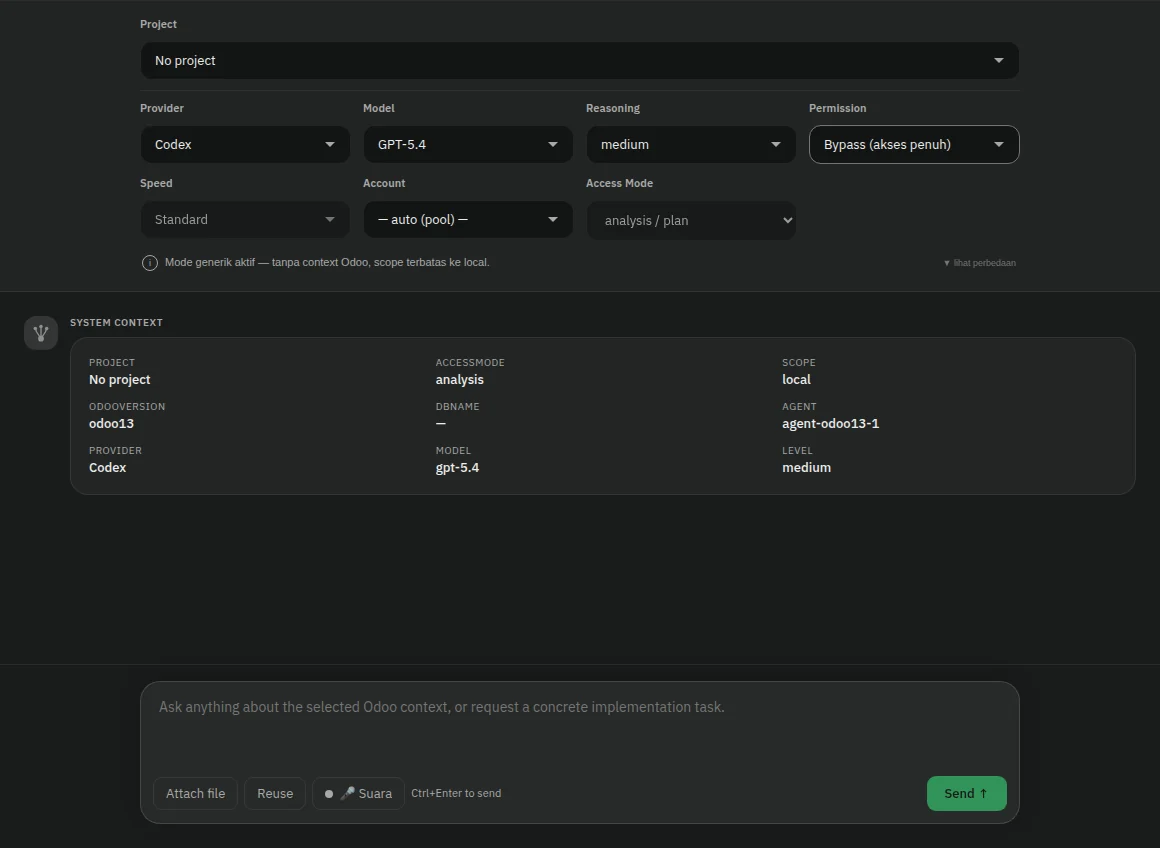The image size is (1160, 848).
Task: Open the Provider dropdown set to Codex
Action: pyautogui.click(x=245, y=144)
